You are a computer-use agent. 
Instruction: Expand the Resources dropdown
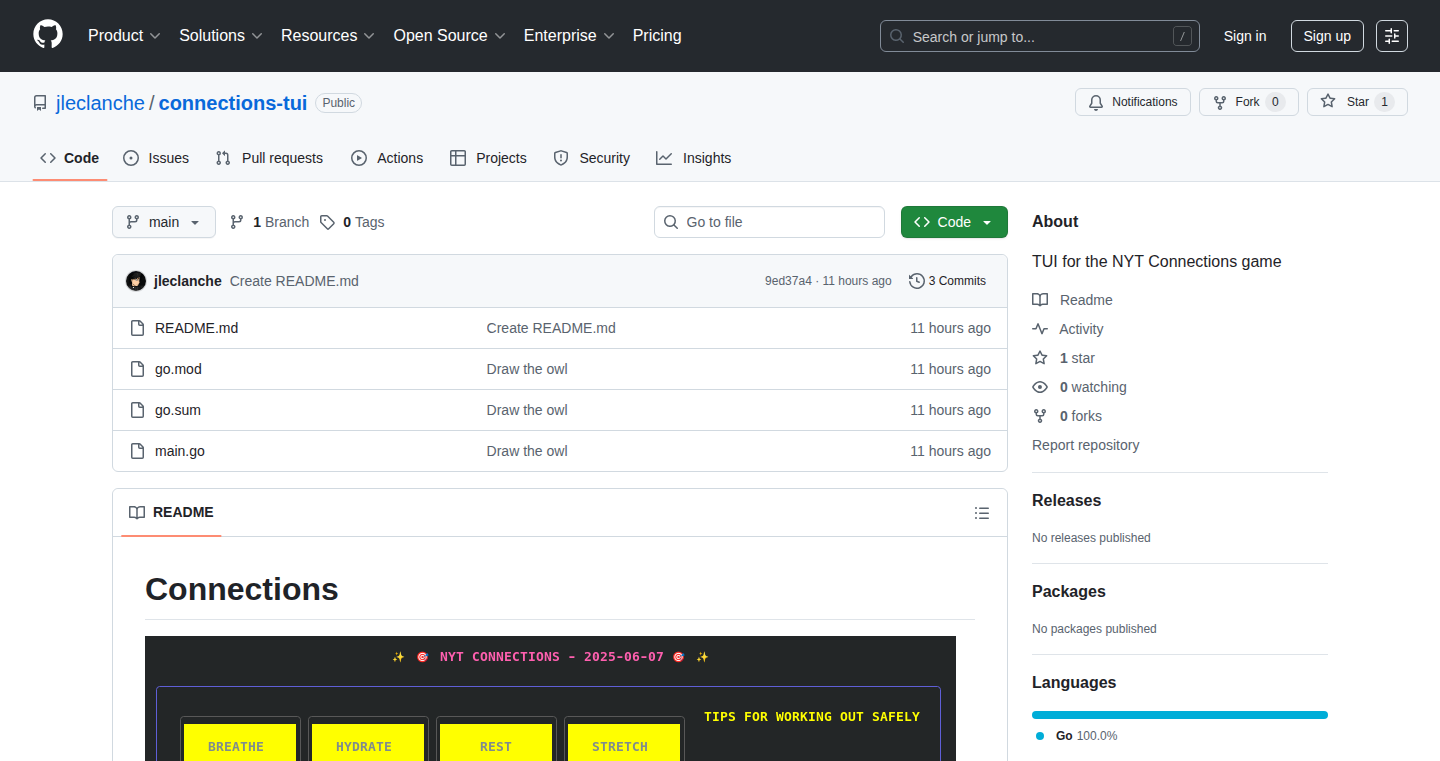[328, 36]
